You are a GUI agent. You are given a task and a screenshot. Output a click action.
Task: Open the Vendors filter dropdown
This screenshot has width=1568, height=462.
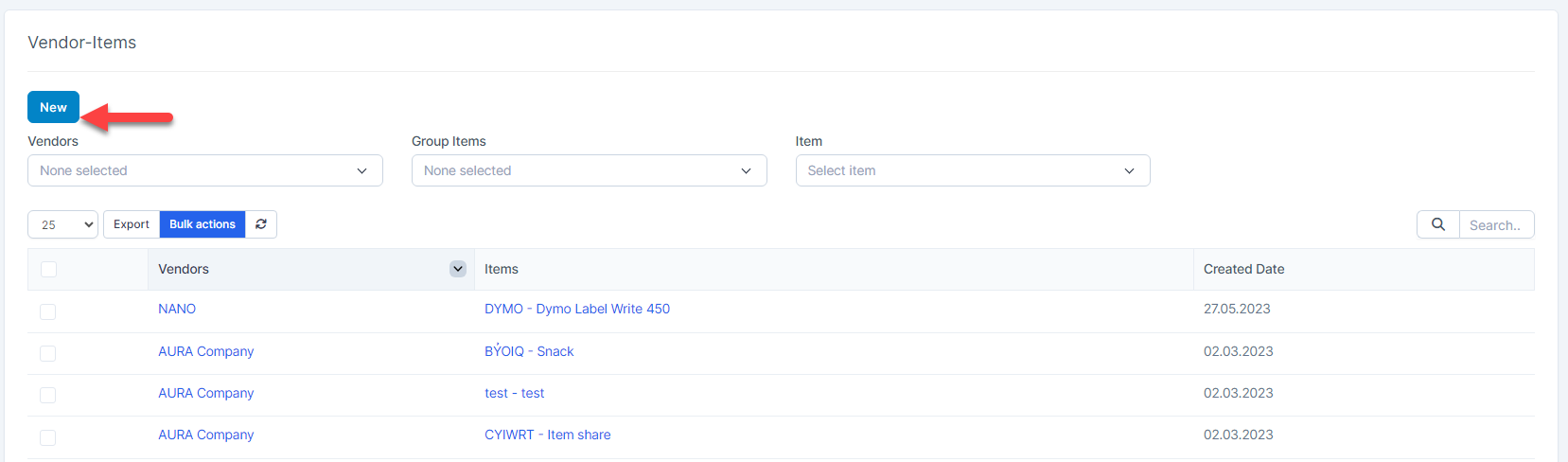click(x=204, y=170)
